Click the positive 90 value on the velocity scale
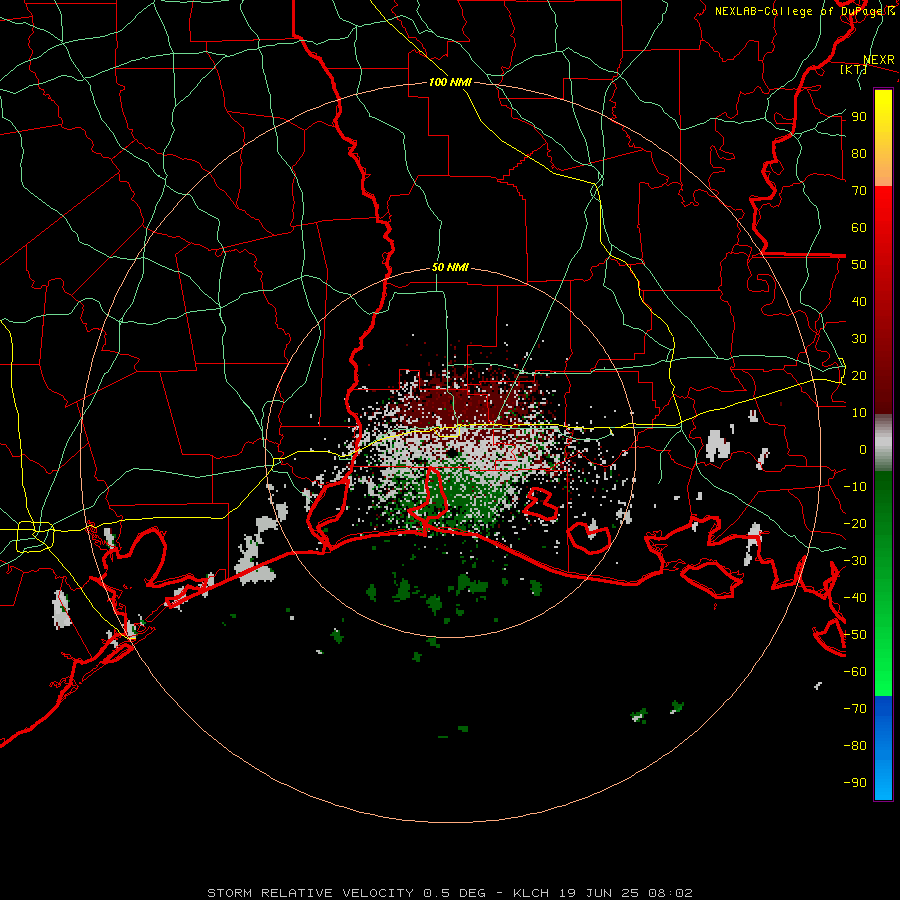 tap(859, 117)
